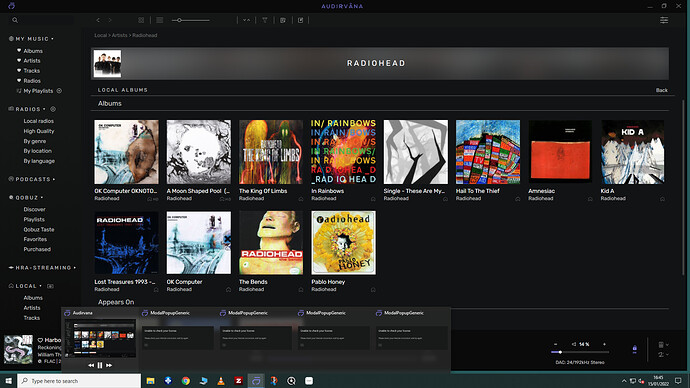Image resolution: width=690 pixels, height=388 pixels.
Task: Select Radios under My Music
Action: [x=32, y=81]
